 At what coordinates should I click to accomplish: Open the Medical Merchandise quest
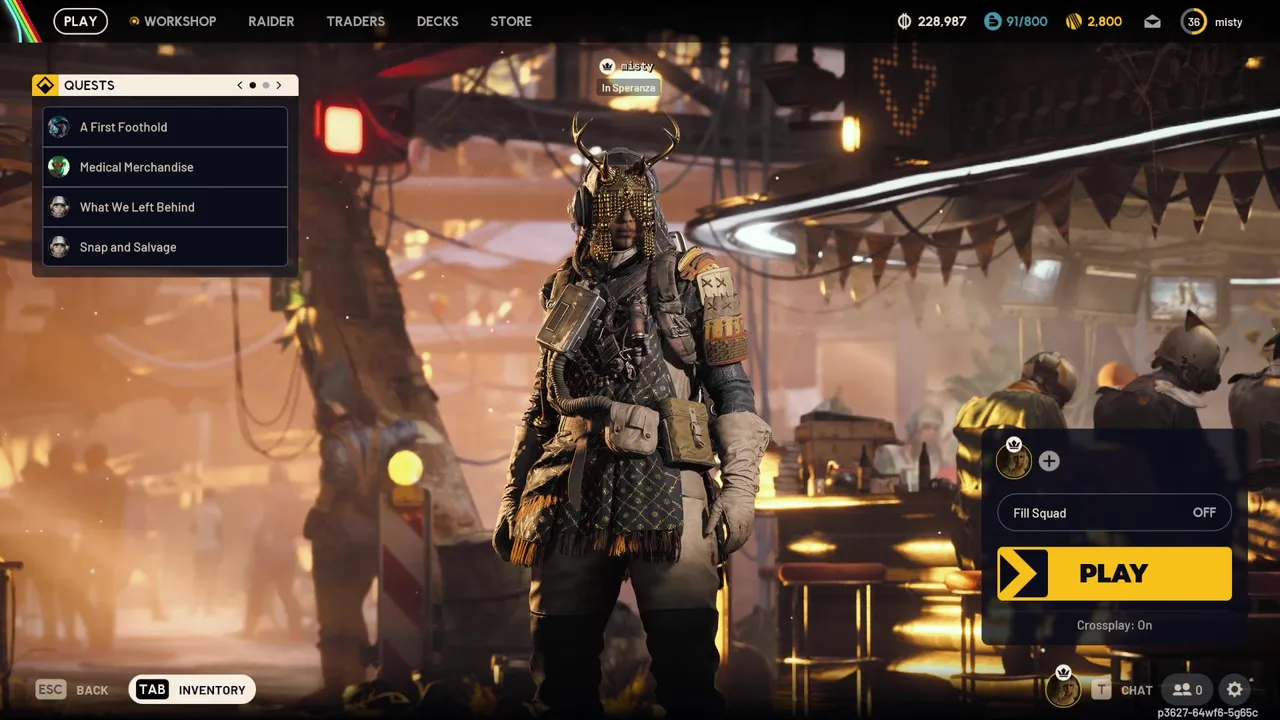(165, 167)
